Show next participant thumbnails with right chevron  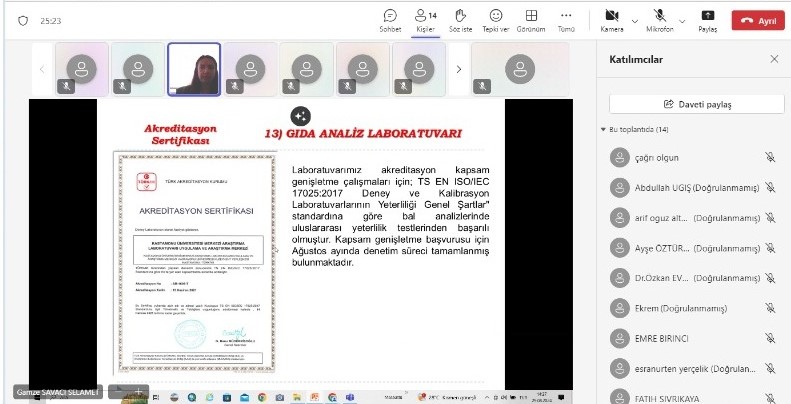[458, 69]
